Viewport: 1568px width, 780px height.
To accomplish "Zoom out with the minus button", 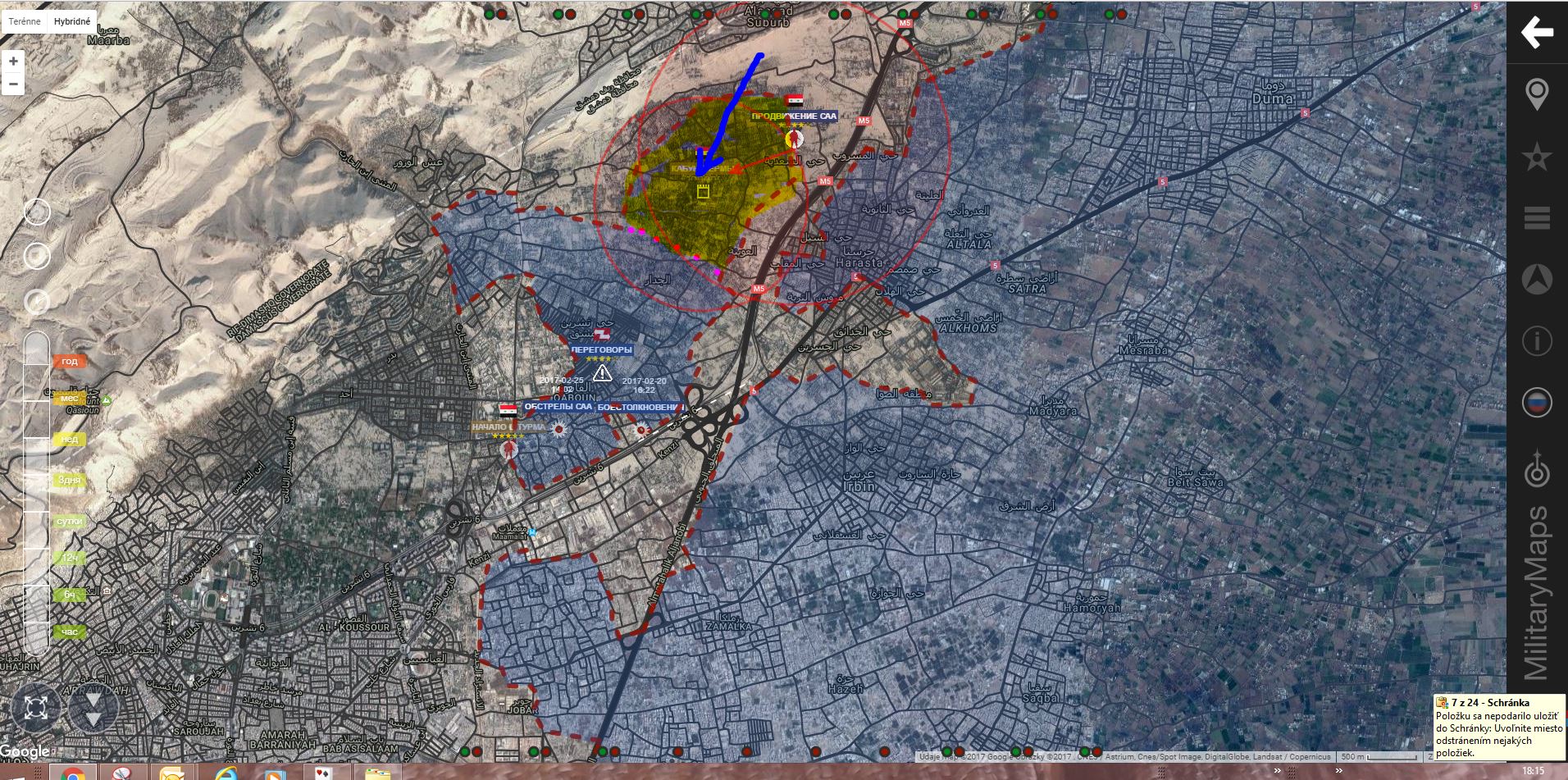I will (x=13, y=84).
